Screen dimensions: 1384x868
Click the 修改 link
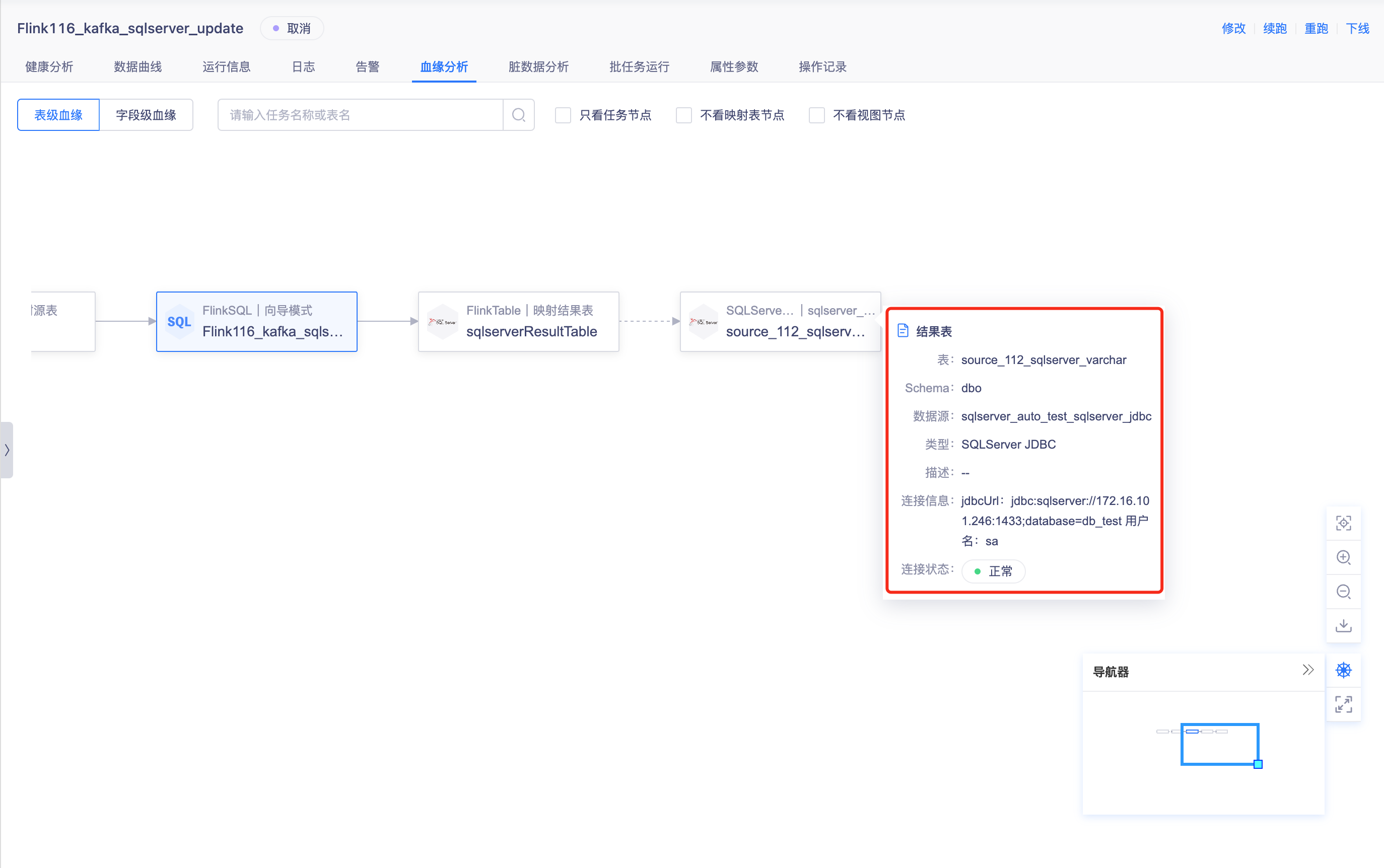pos(1233,28)
